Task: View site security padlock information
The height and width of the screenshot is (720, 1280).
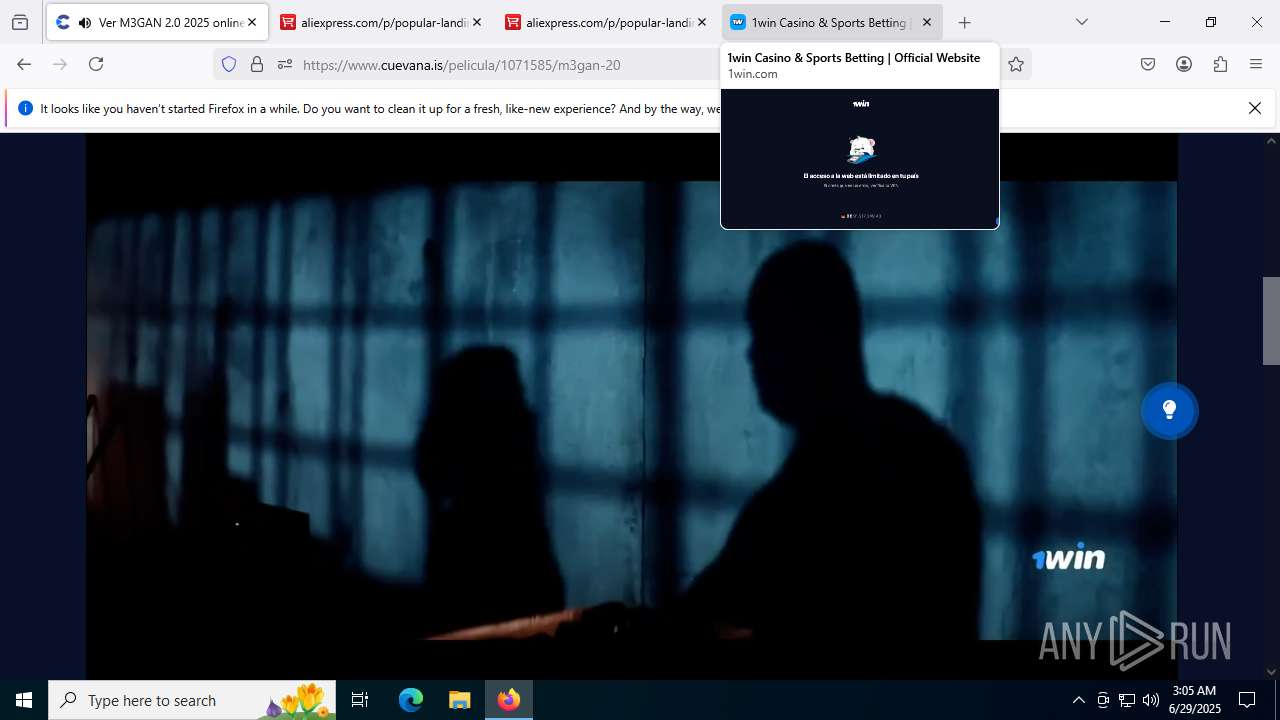Action: 257,64
